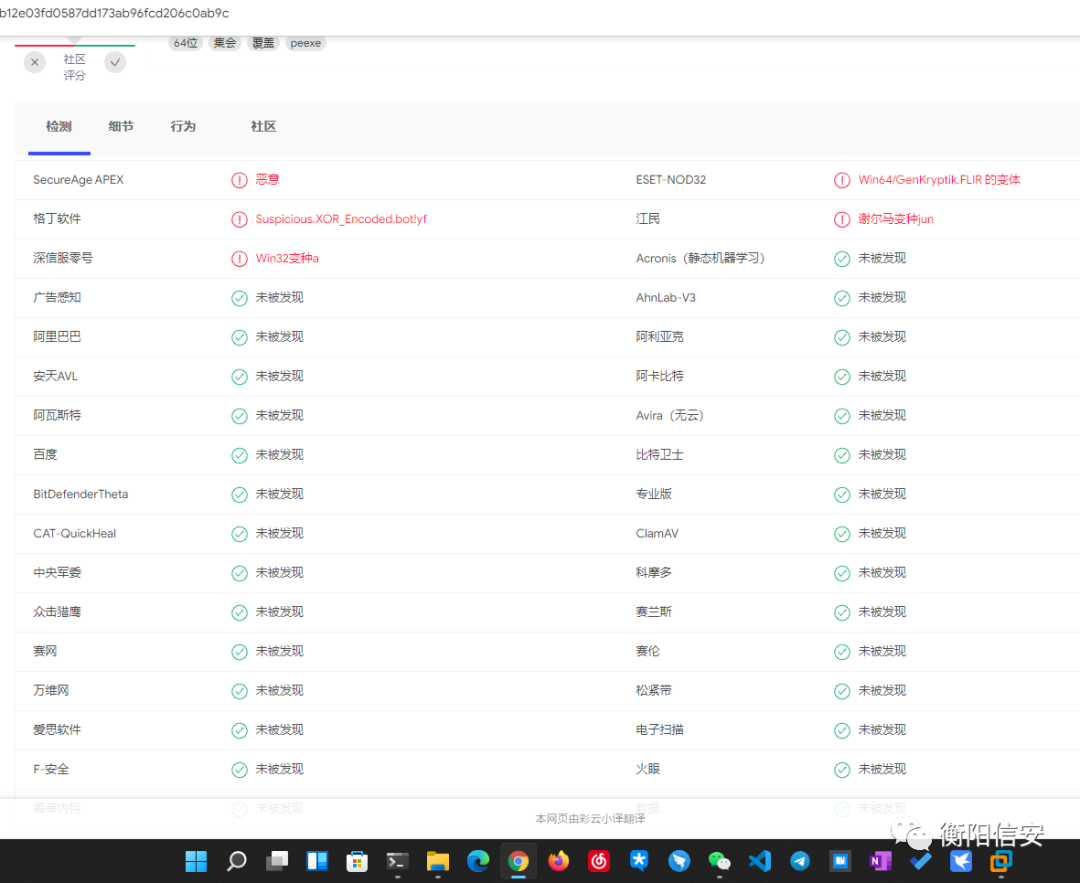
Task: Click the 彩云小译 translation notice at the bottom
Action: [x=590, y=818]
